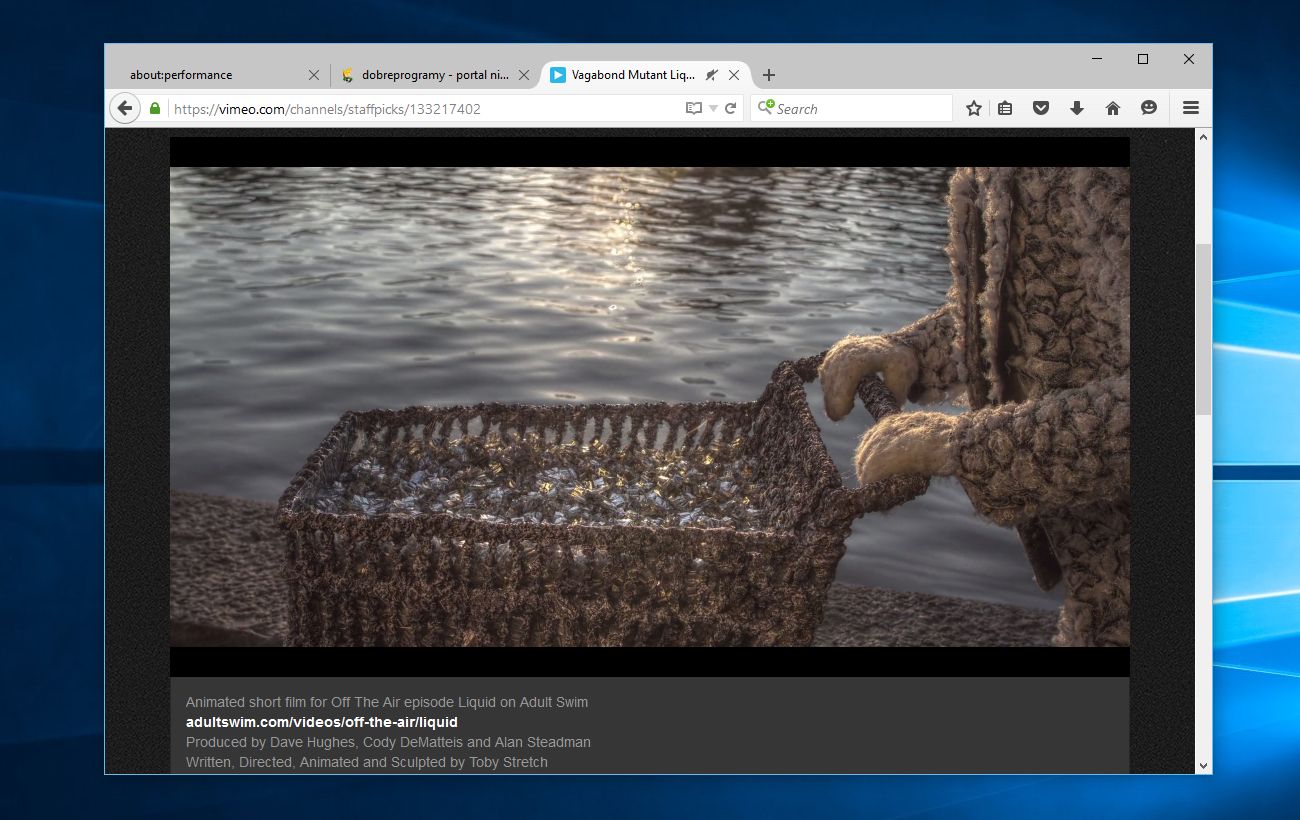Screen dimensions: 1300x820
Task: Close the Firefox window
Action: [x=1189, y=59]
